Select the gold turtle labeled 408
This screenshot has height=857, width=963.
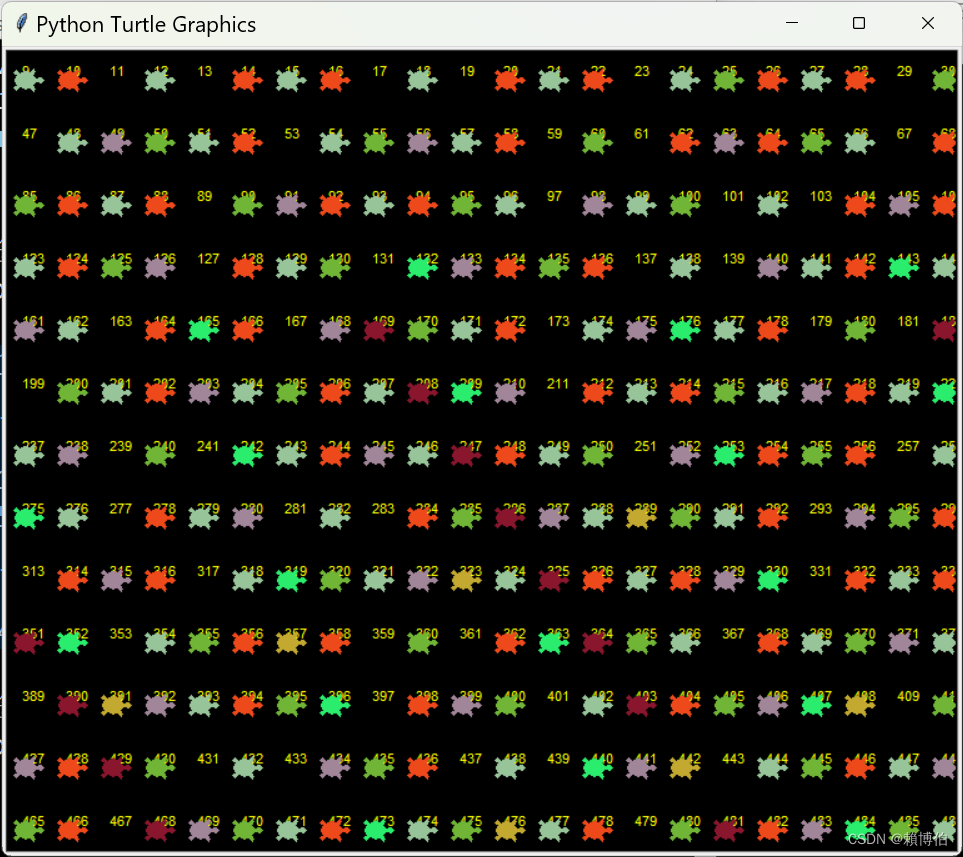click(x=858, y=704)
